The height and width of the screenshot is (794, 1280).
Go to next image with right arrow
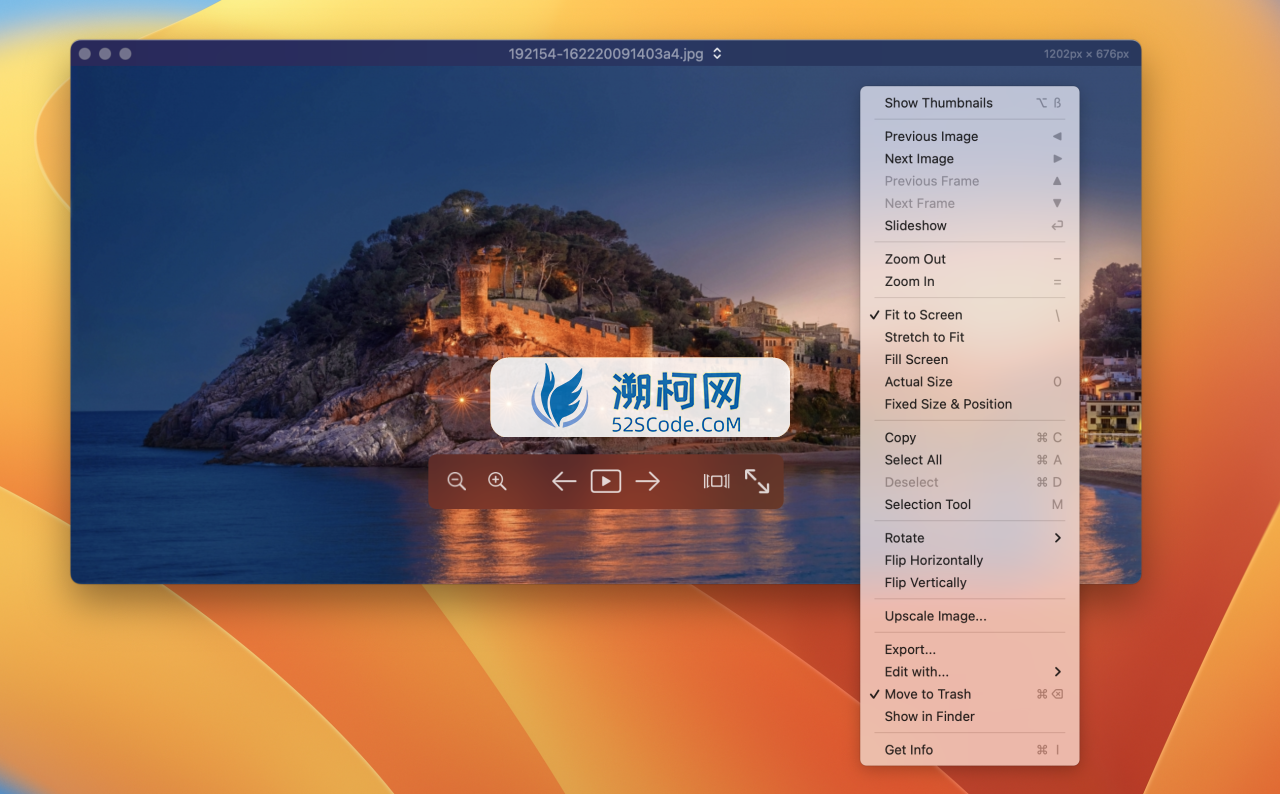click(x=648, y=481)
